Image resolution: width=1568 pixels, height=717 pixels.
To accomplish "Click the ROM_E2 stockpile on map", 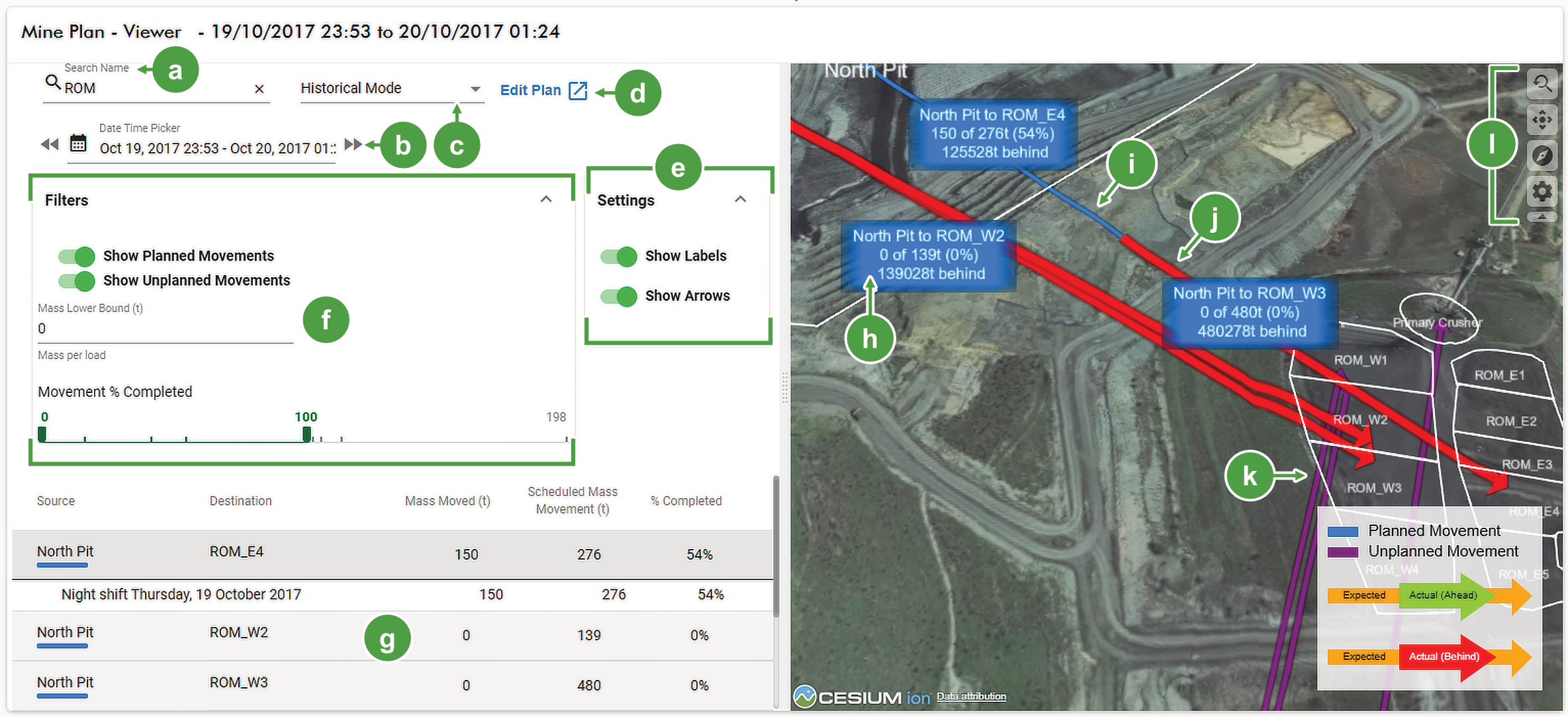I will (x=1511, y=421).
